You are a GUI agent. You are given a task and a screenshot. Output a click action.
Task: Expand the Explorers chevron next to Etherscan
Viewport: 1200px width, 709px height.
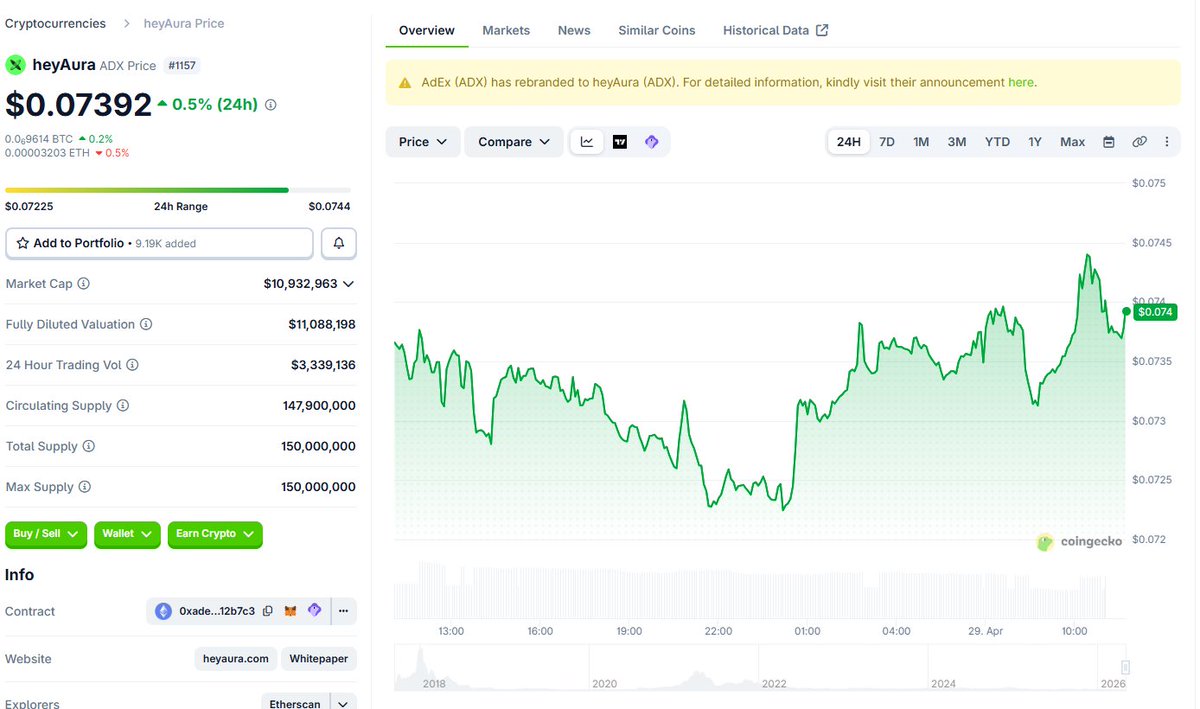[x=343, y=703]
